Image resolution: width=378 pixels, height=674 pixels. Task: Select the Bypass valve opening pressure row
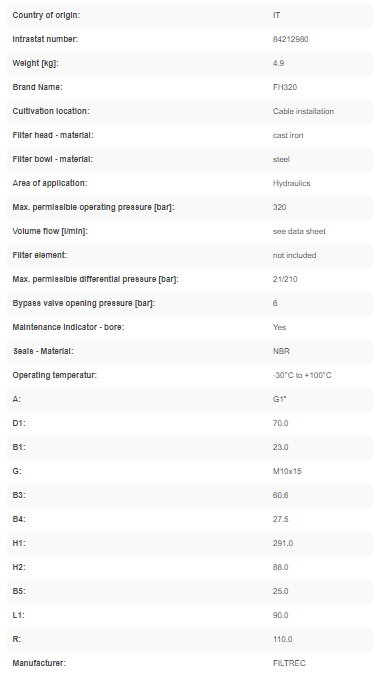[191, 303]
